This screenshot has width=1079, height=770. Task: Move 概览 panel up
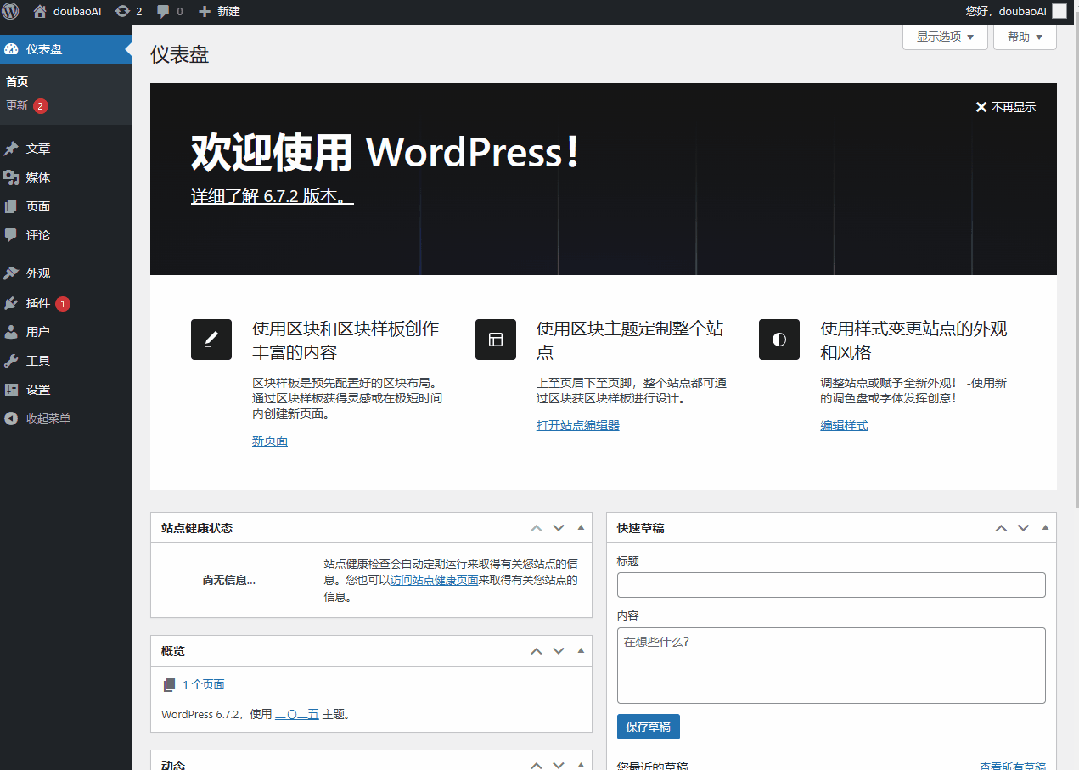pyautogui.click(x=537, y=651)
